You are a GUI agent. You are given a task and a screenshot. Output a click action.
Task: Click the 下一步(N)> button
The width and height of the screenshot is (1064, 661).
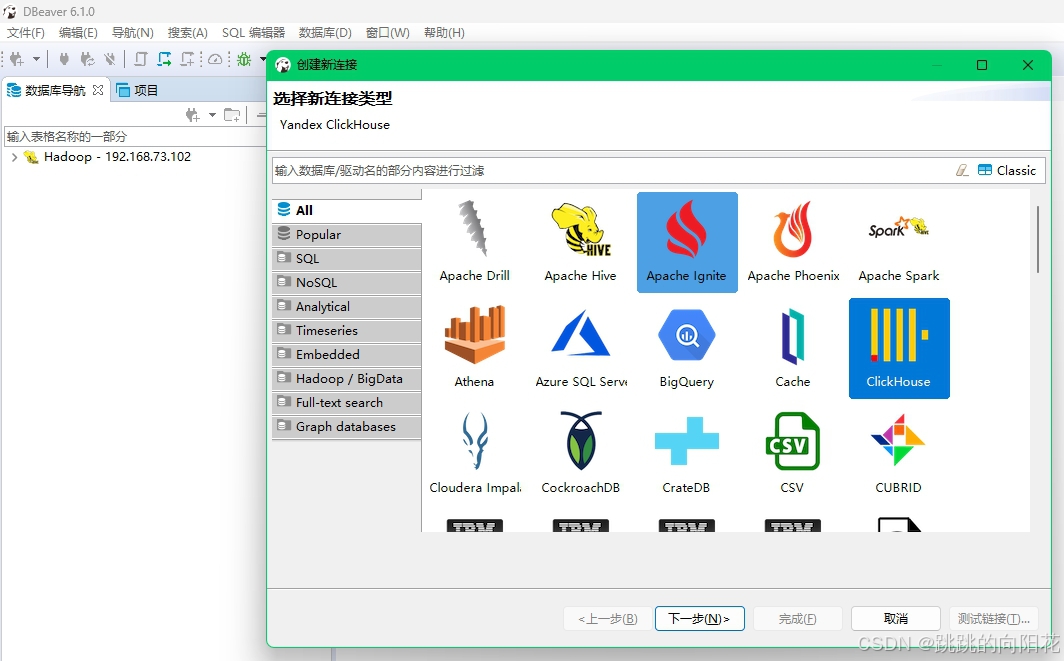tap(700, 618)
